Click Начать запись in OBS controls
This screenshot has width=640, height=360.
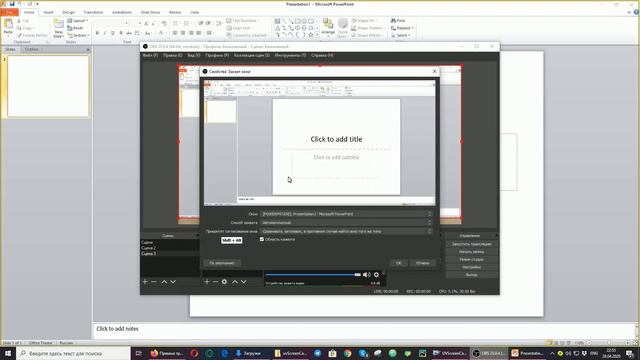point(471,252)
